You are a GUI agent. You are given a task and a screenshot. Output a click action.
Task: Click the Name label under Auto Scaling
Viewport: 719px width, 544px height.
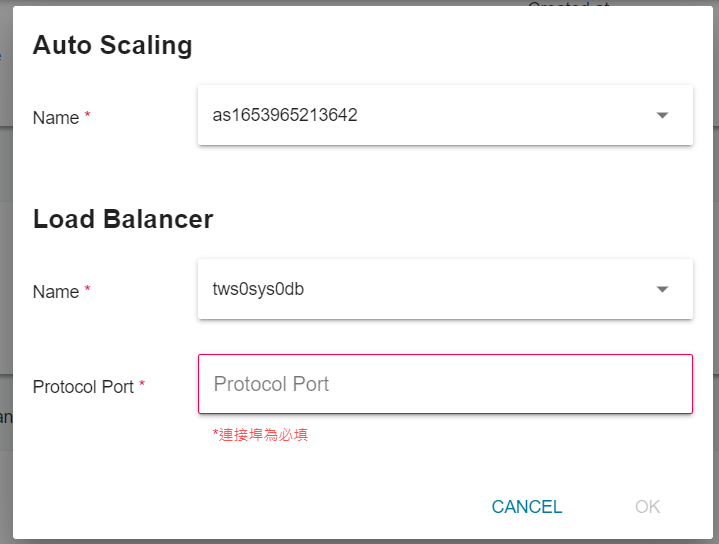[56, 118]
